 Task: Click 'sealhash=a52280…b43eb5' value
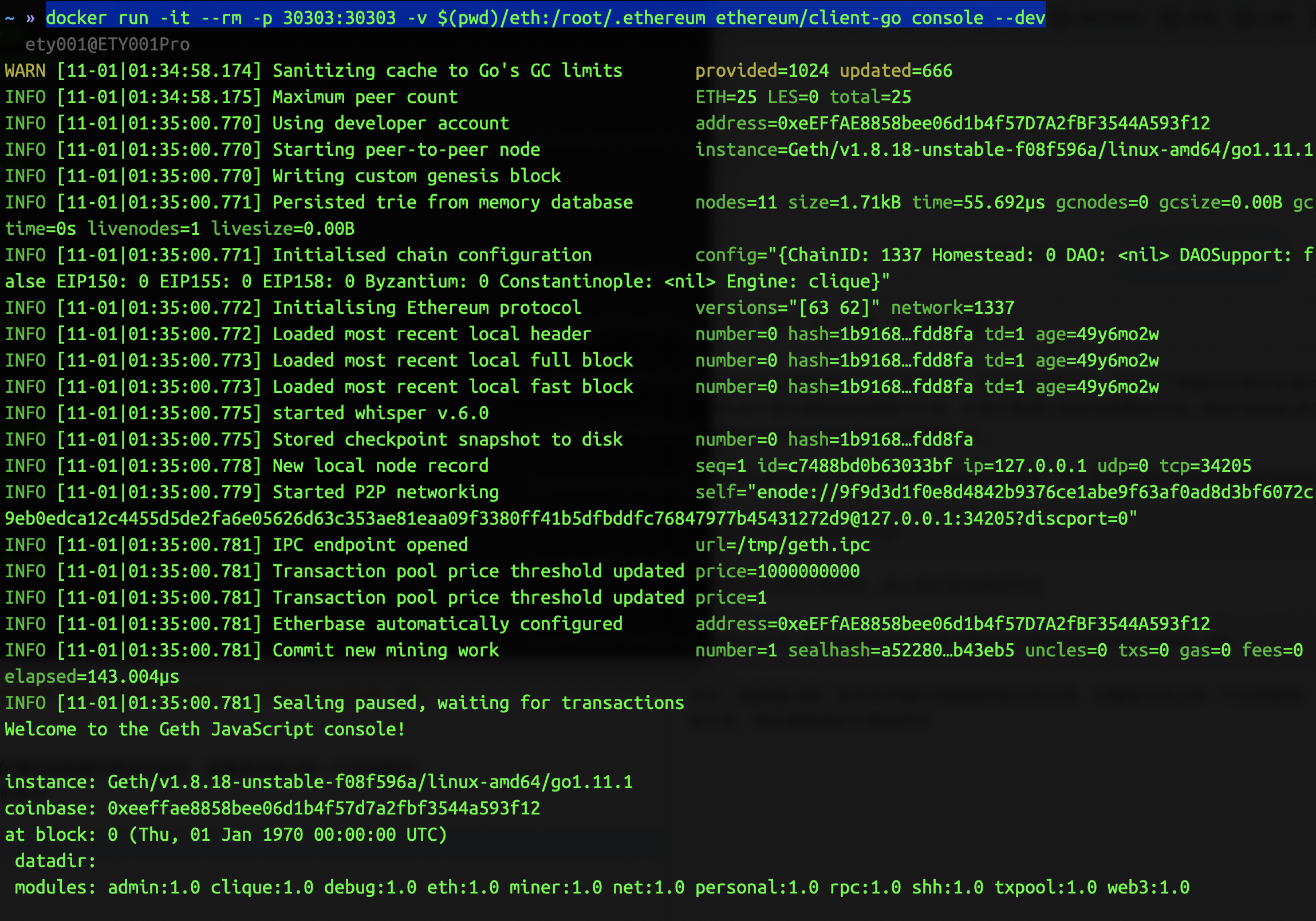[x=901, y=651]
